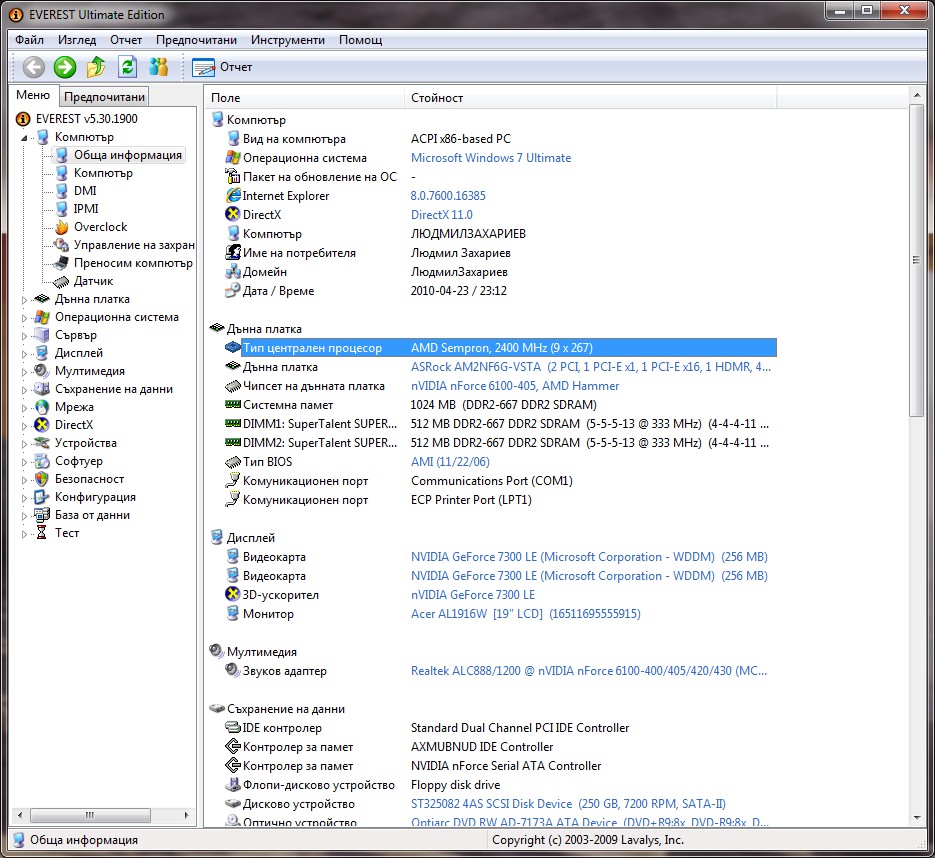Switch to the Предпочитани sidebar tab
935x858 pixels.
(x=104, y=97)
